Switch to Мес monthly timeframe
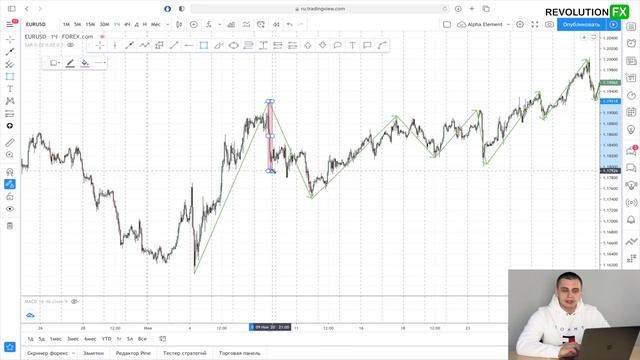 pos(156,24)
